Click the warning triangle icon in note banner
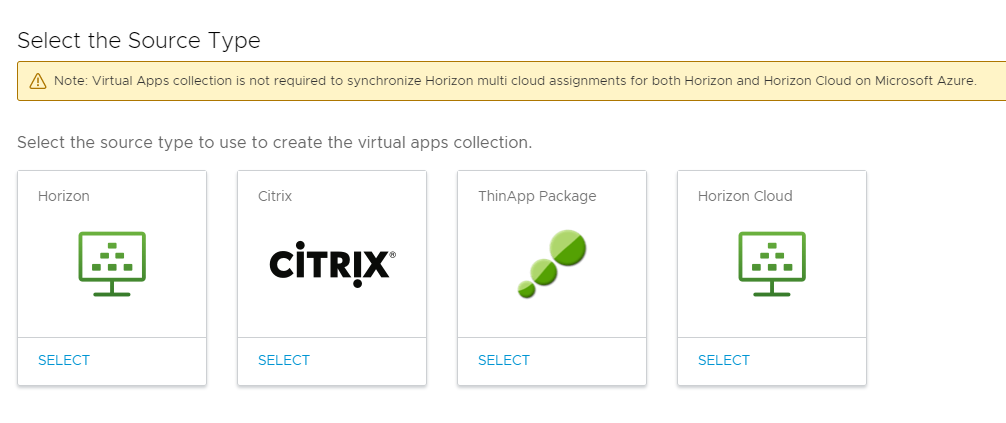The width and height of the screenshot is (1006, 423). pyautogui.click(x=38, y=81)
